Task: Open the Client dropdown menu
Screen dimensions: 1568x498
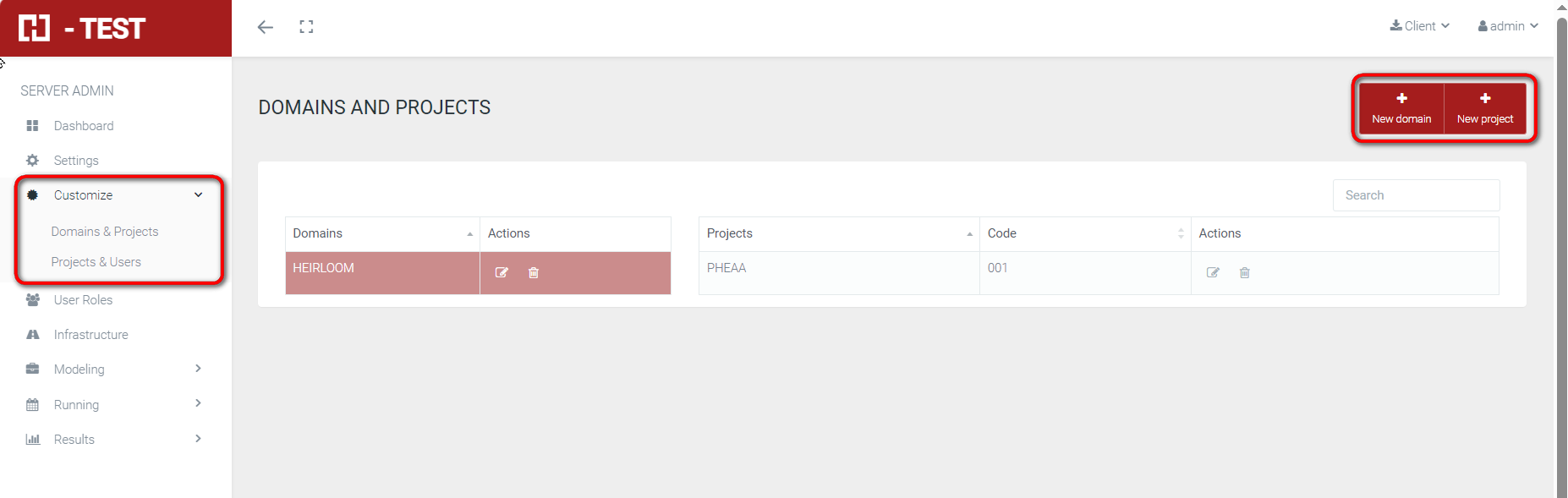Action: coord(1420,26)
